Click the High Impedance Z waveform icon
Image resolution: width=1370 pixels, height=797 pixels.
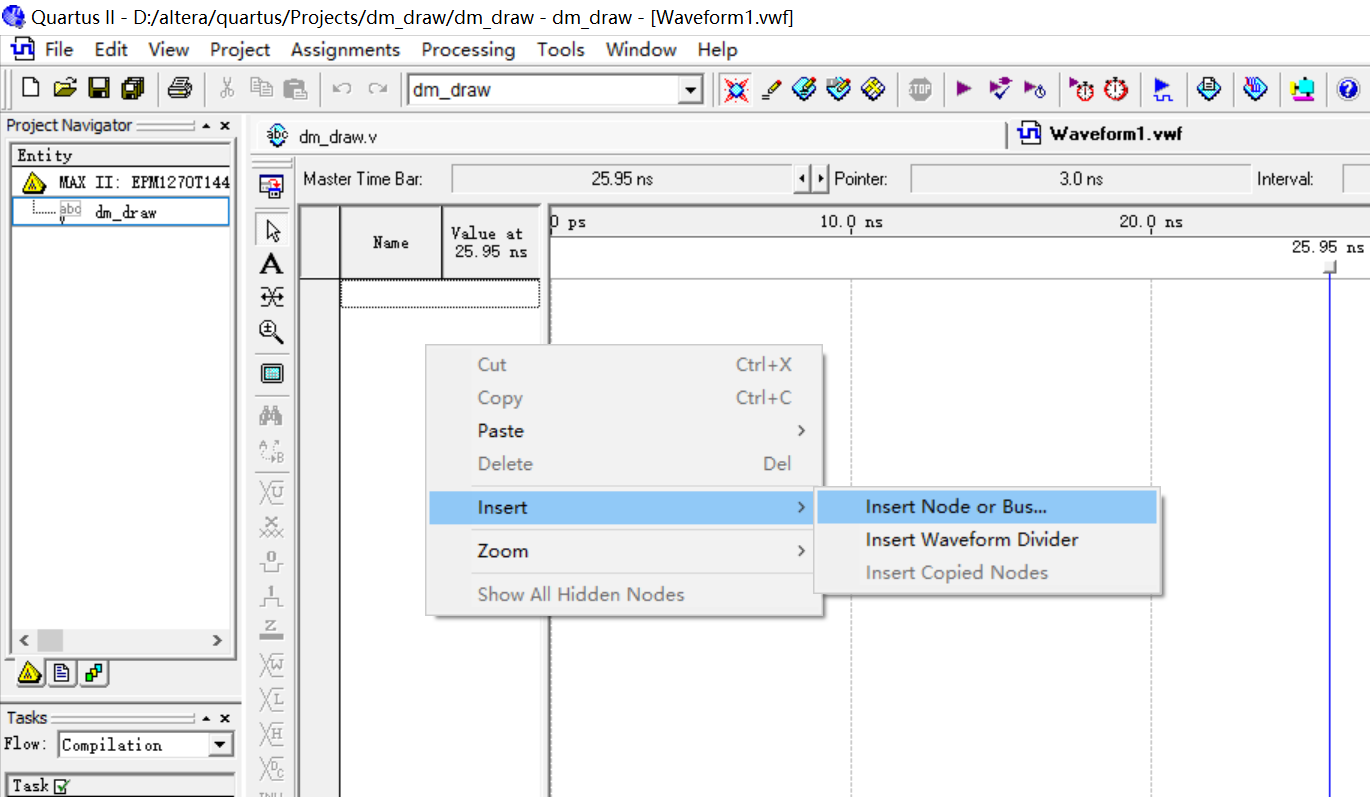271,629
